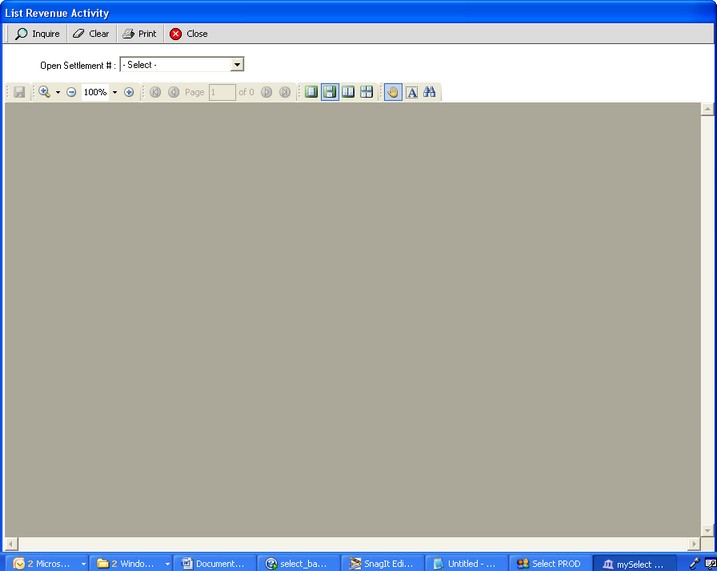Go to the previous page
This screenshot has height=571, width=717.
pos(174,92)
